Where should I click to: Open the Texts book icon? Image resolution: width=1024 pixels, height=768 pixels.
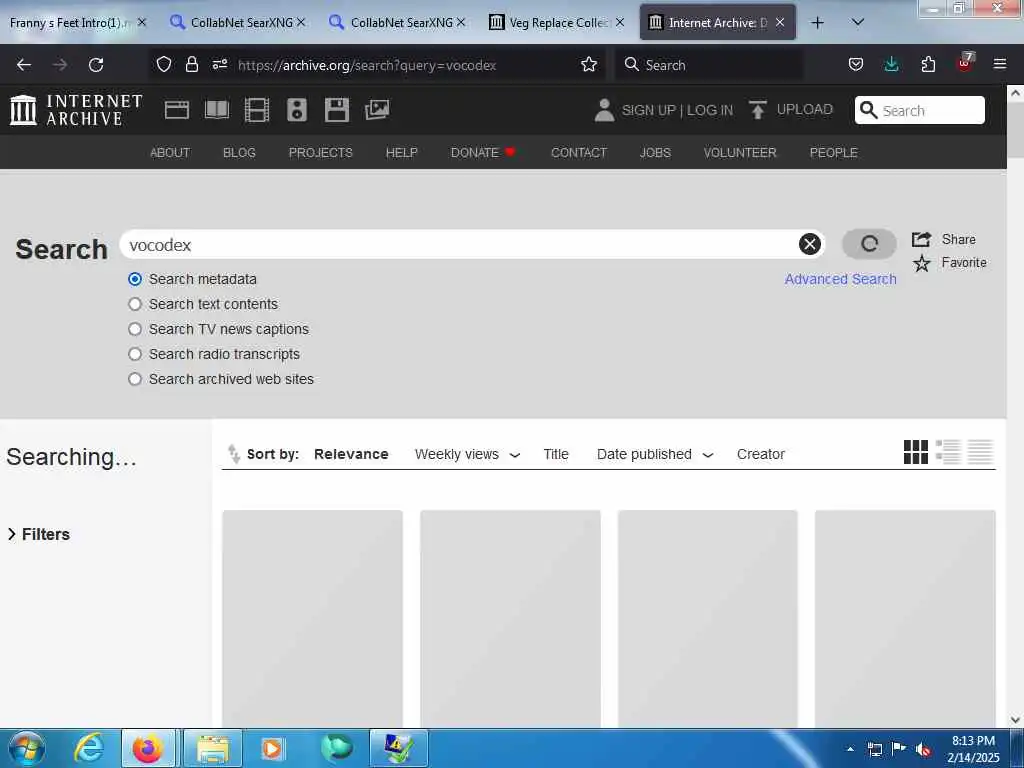click(217, 110)
